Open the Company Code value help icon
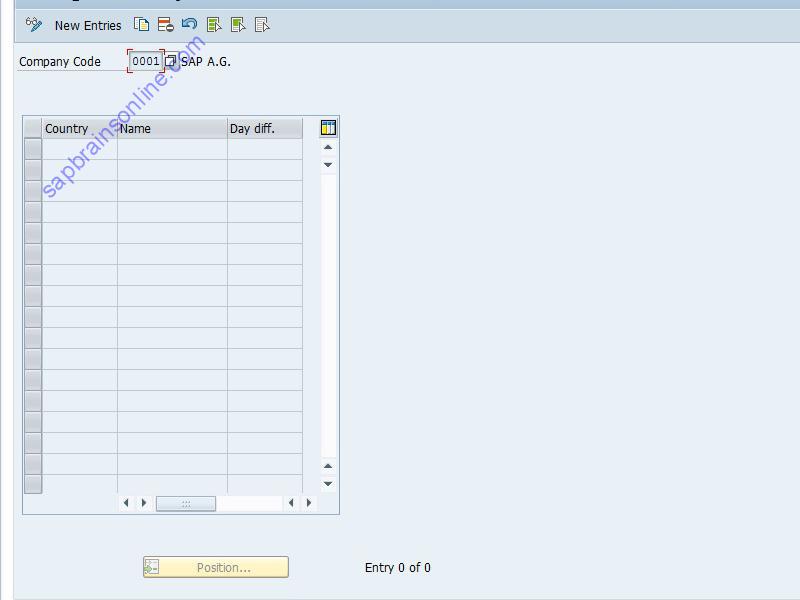Image resolution: width=800 pixels, height=600 pixels. point(170,61)
